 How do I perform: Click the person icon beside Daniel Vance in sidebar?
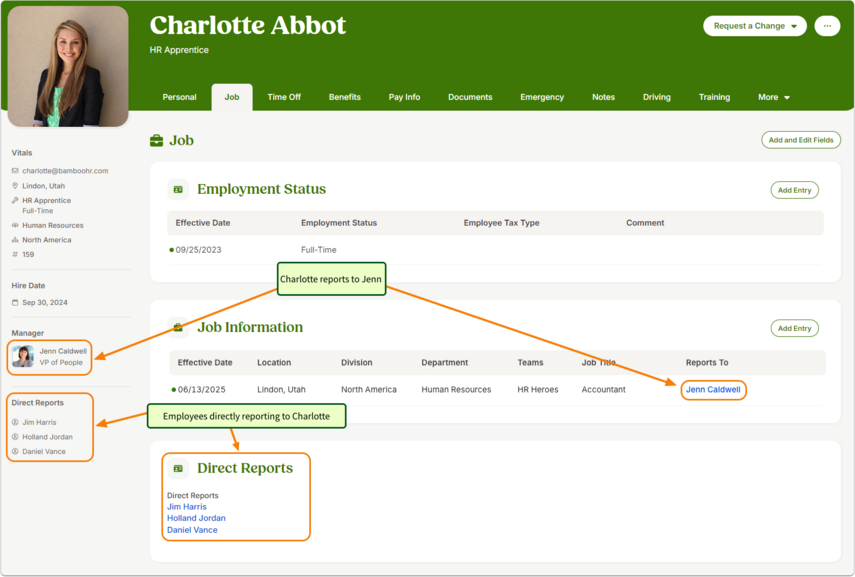tap(15, 452)
